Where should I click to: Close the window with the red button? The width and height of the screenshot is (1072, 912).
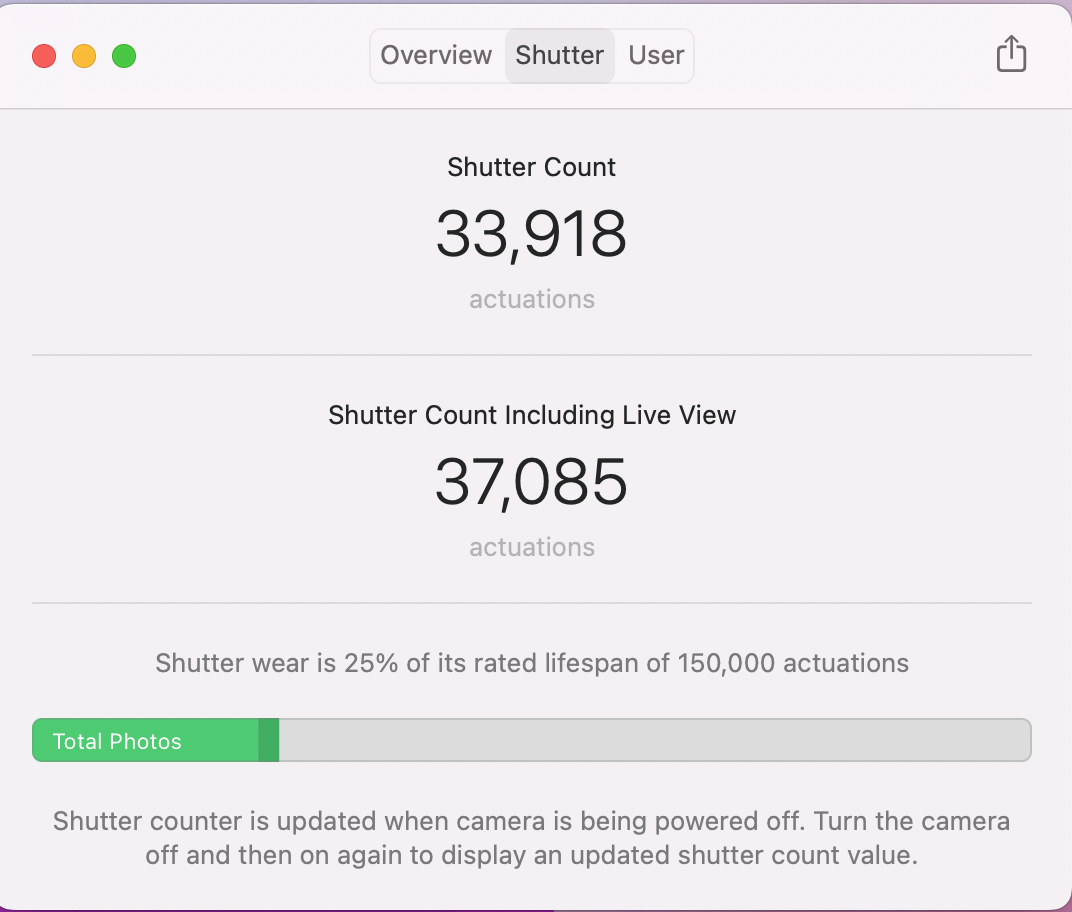click(x=44, y=56)
